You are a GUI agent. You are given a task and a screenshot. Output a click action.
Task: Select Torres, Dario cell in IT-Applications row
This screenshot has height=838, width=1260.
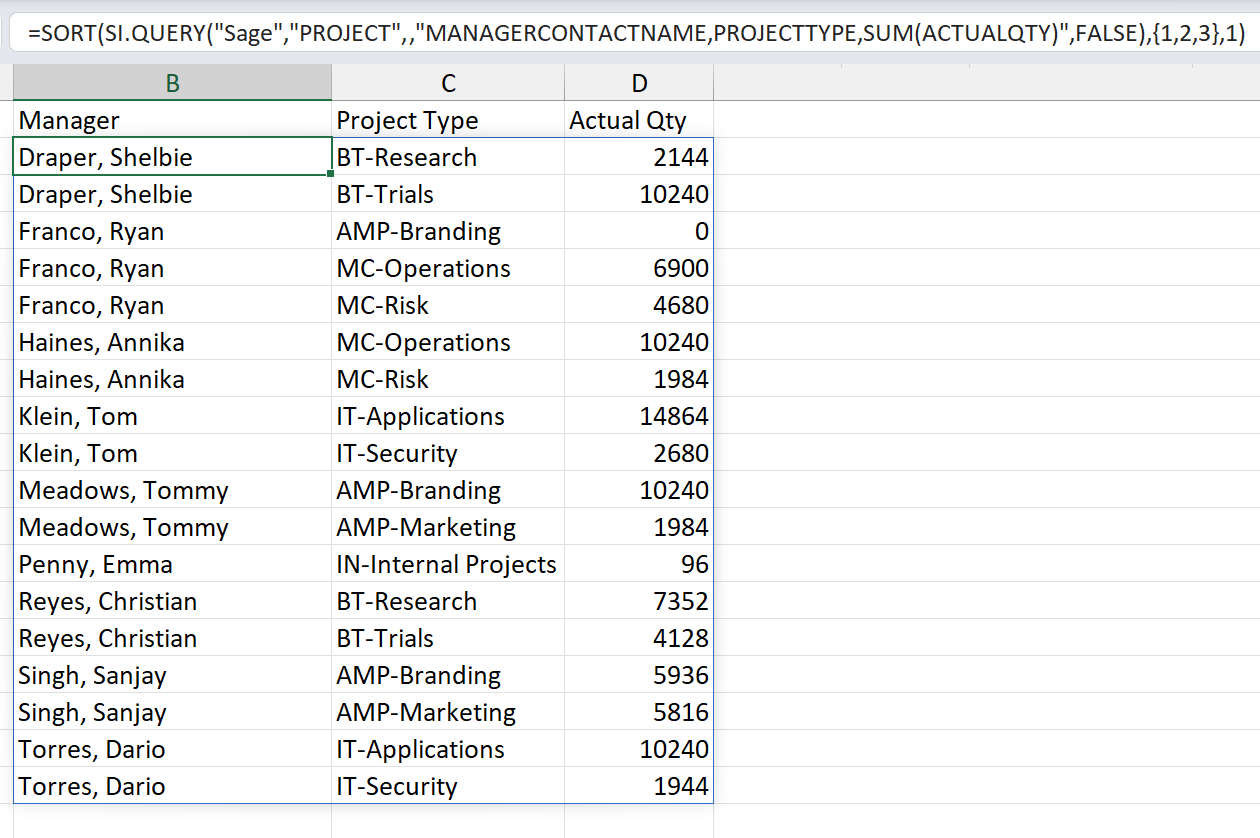(x=173, y=749)
